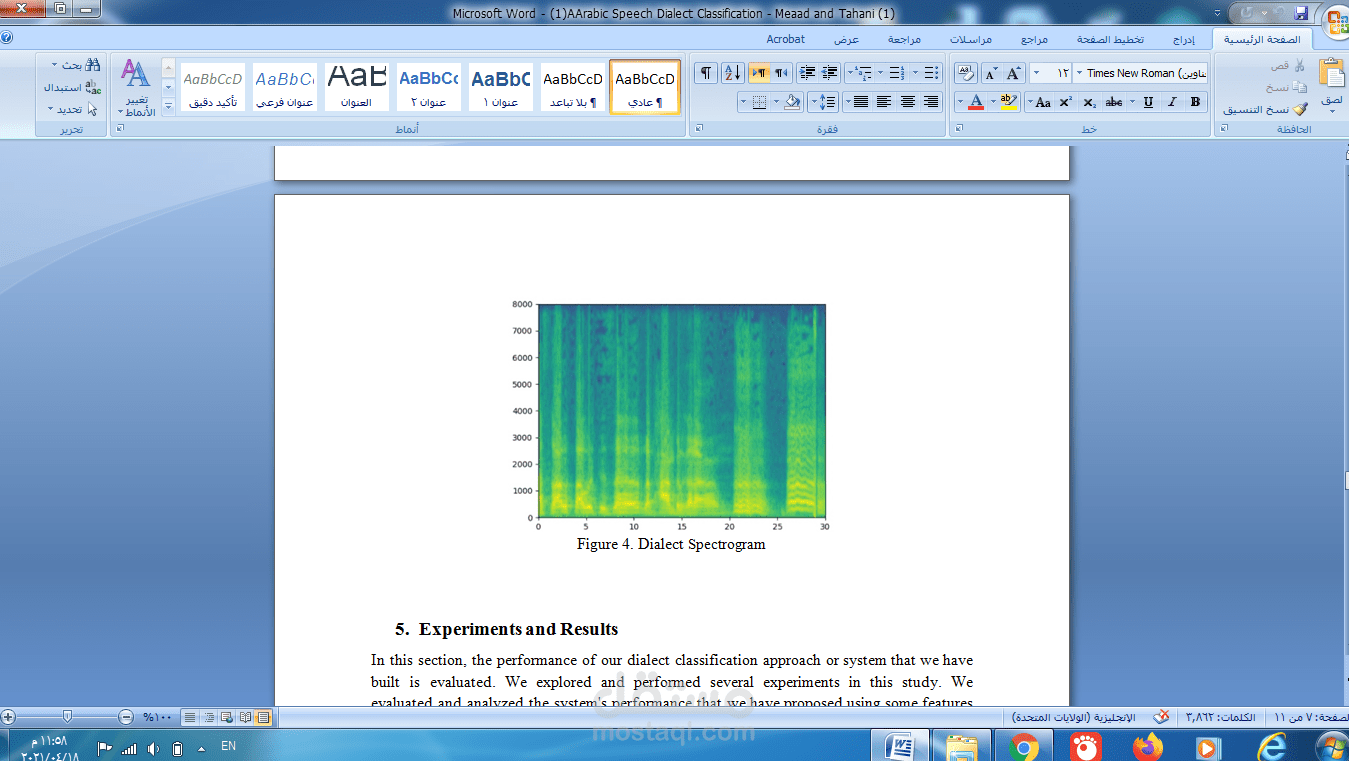Open the مراجعة (Review) tab
The height and width of the screenshot is (761, 1349).
905,39
